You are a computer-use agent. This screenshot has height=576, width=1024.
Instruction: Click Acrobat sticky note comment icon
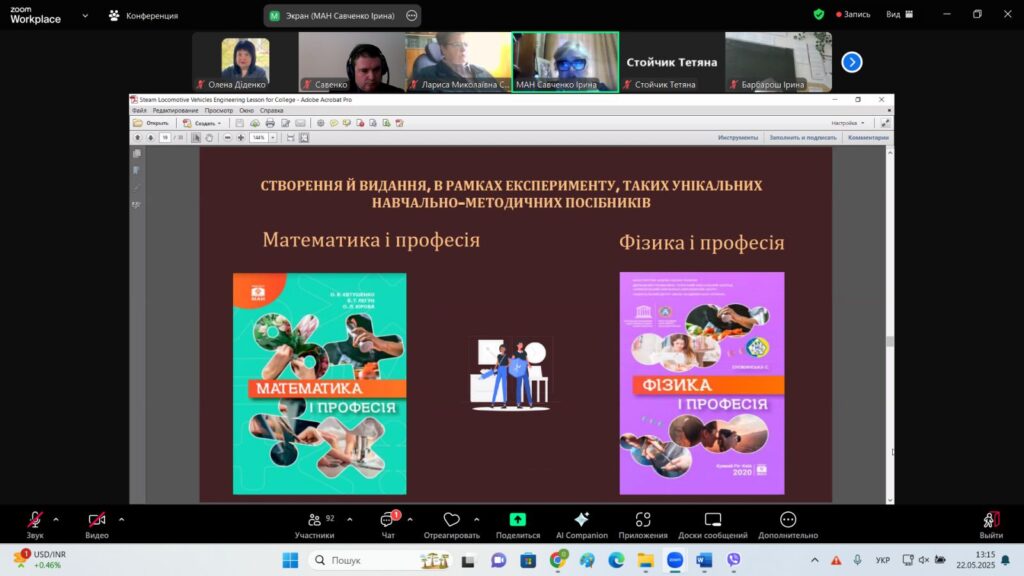click(x=334, y=123)
